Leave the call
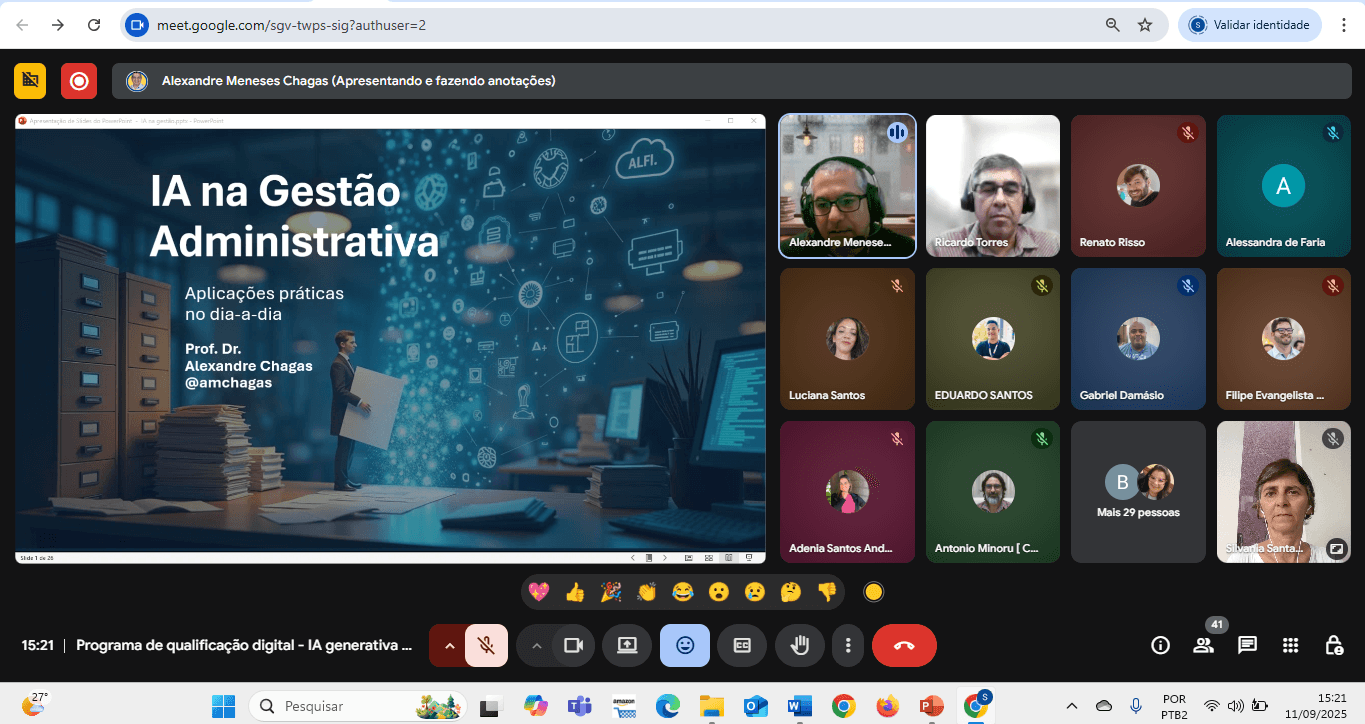The height and width of the screenshot is (724, 1365). (x=903, y=645)
